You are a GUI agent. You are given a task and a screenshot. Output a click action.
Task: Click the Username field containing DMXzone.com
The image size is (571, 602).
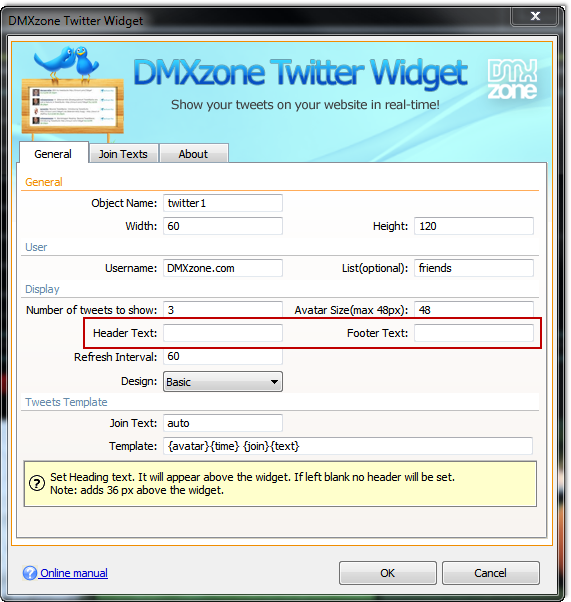(223, 268)
